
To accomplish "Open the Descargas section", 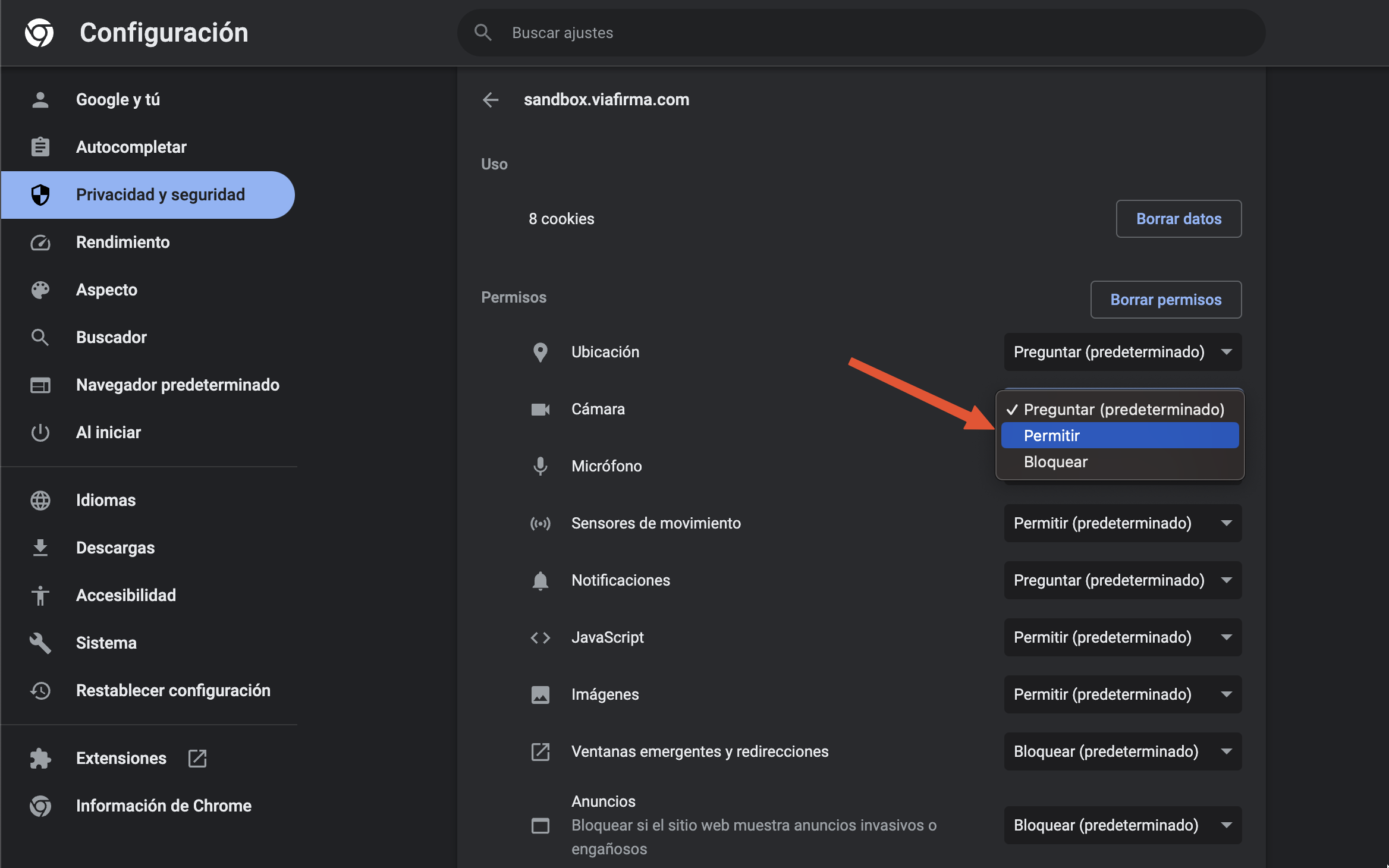I will tap(149, 548).
